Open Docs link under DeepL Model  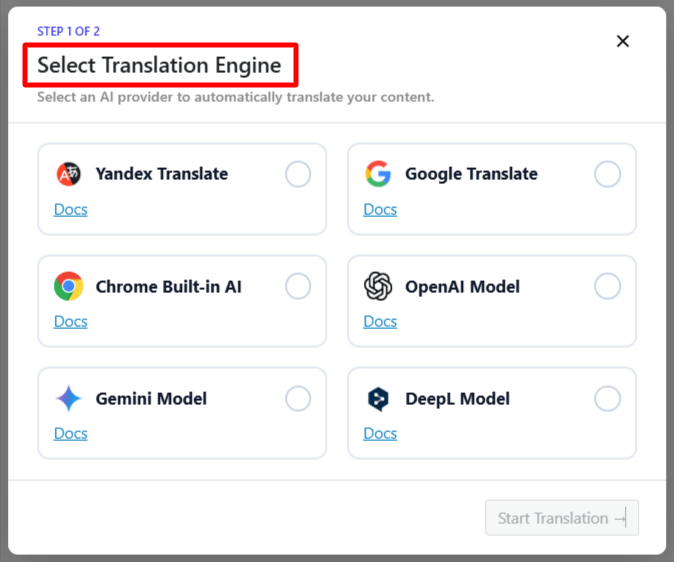(x=380, y=433)
